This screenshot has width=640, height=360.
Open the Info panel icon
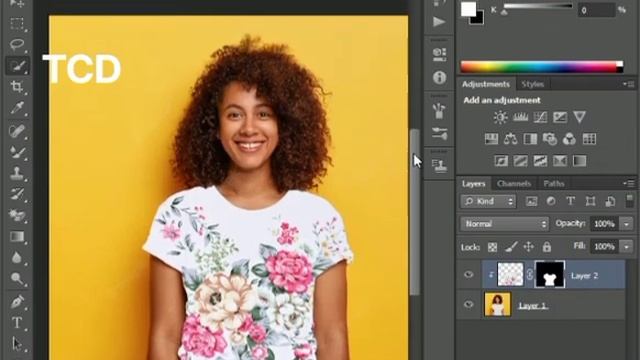pos(439,78)
